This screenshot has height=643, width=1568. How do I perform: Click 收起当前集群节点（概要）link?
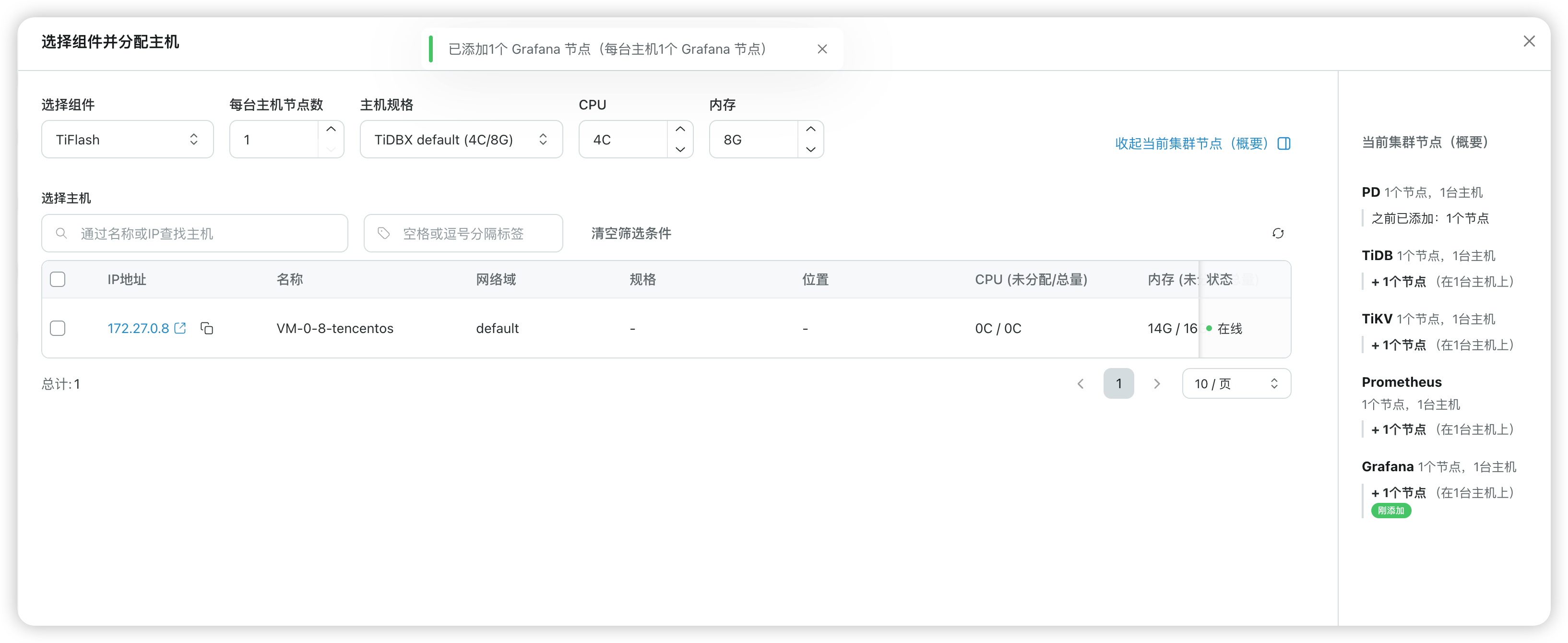[x=1190, y=143]
